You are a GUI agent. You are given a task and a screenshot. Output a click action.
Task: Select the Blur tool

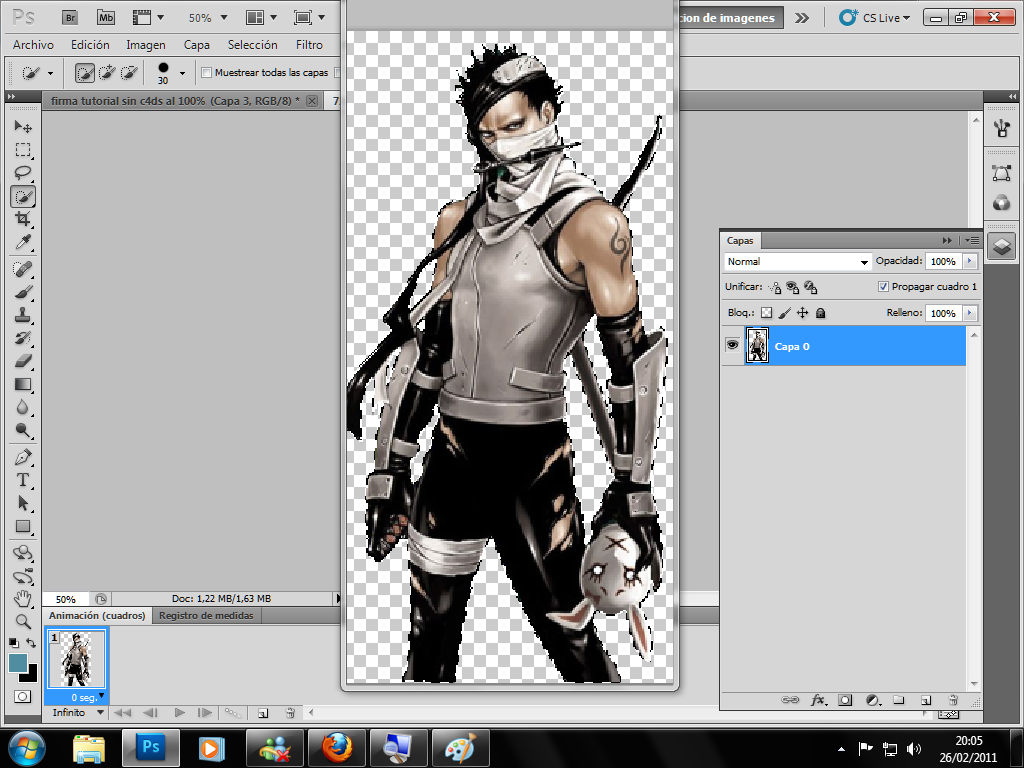point(23,407)
